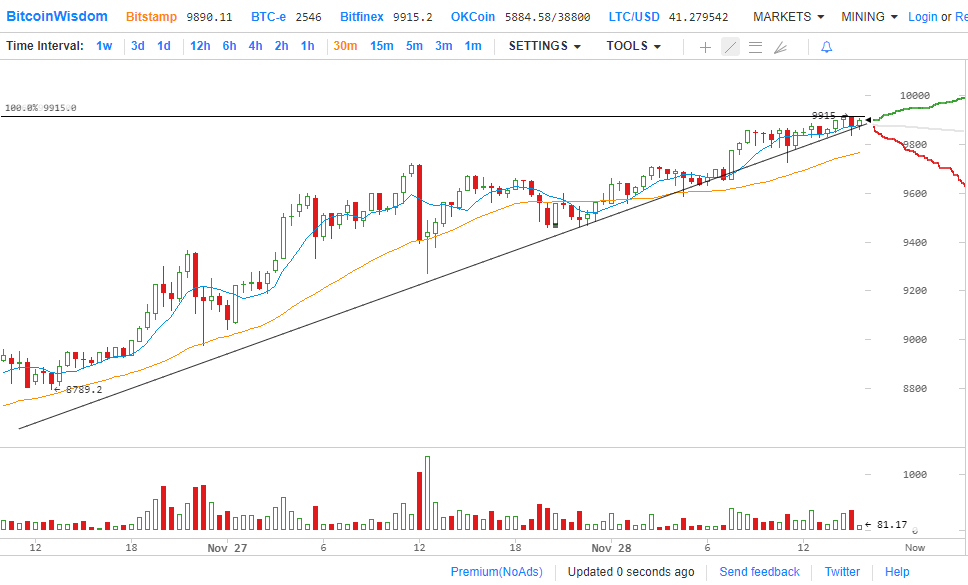The width and height of the screenshot is (968, 585).
Task: Click the Premium(NoAds) link
Action: pyautogui.click(x=496, y=572)
